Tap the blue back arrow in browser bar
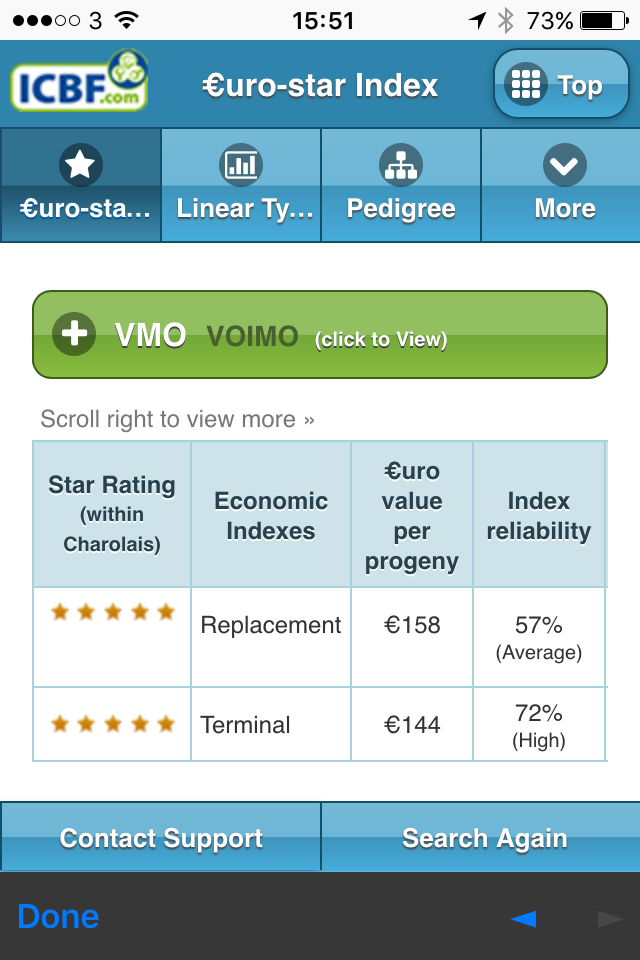 click(523, 918)
